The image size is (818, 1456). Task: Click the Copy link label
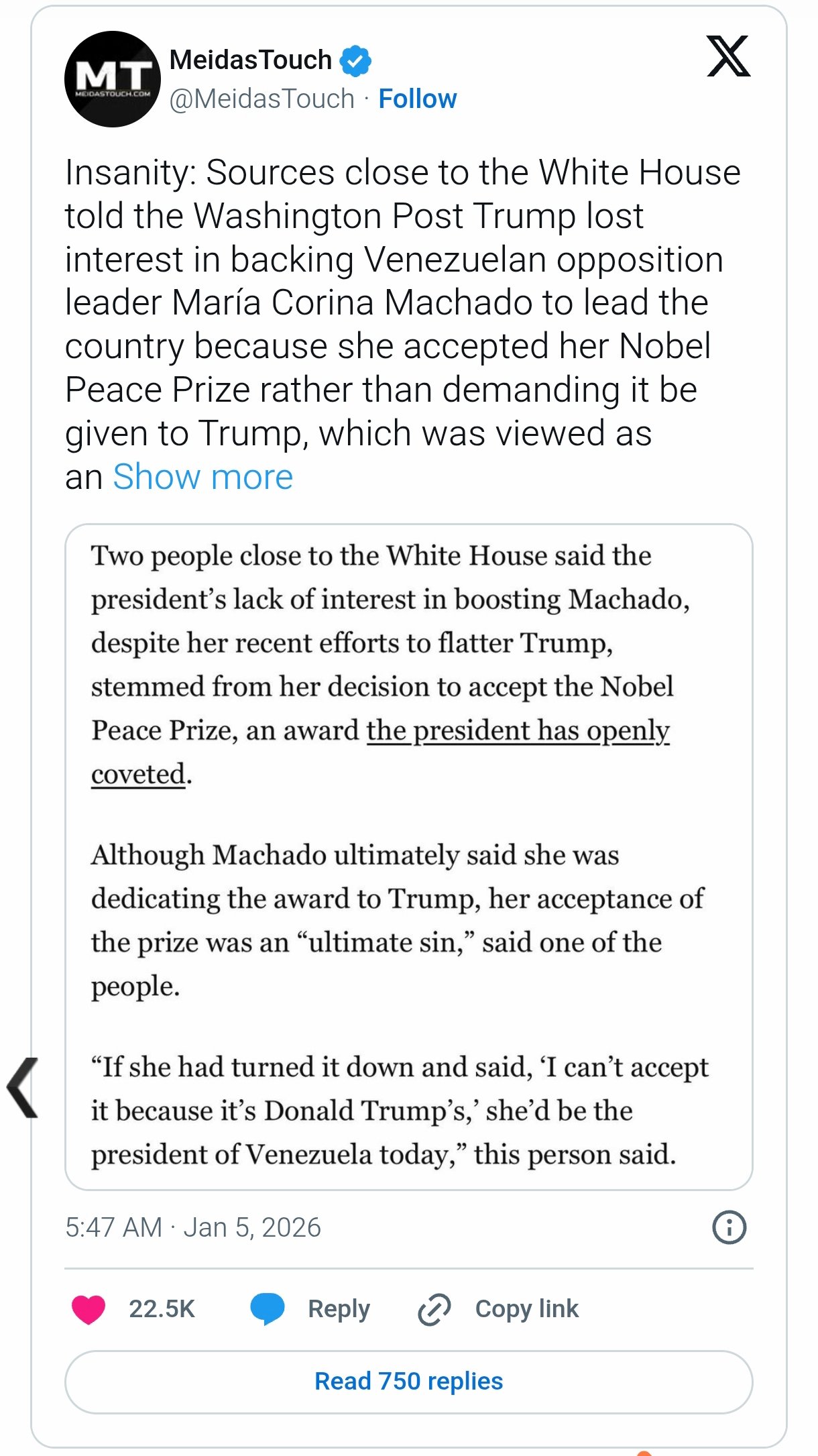(526, 1308)
